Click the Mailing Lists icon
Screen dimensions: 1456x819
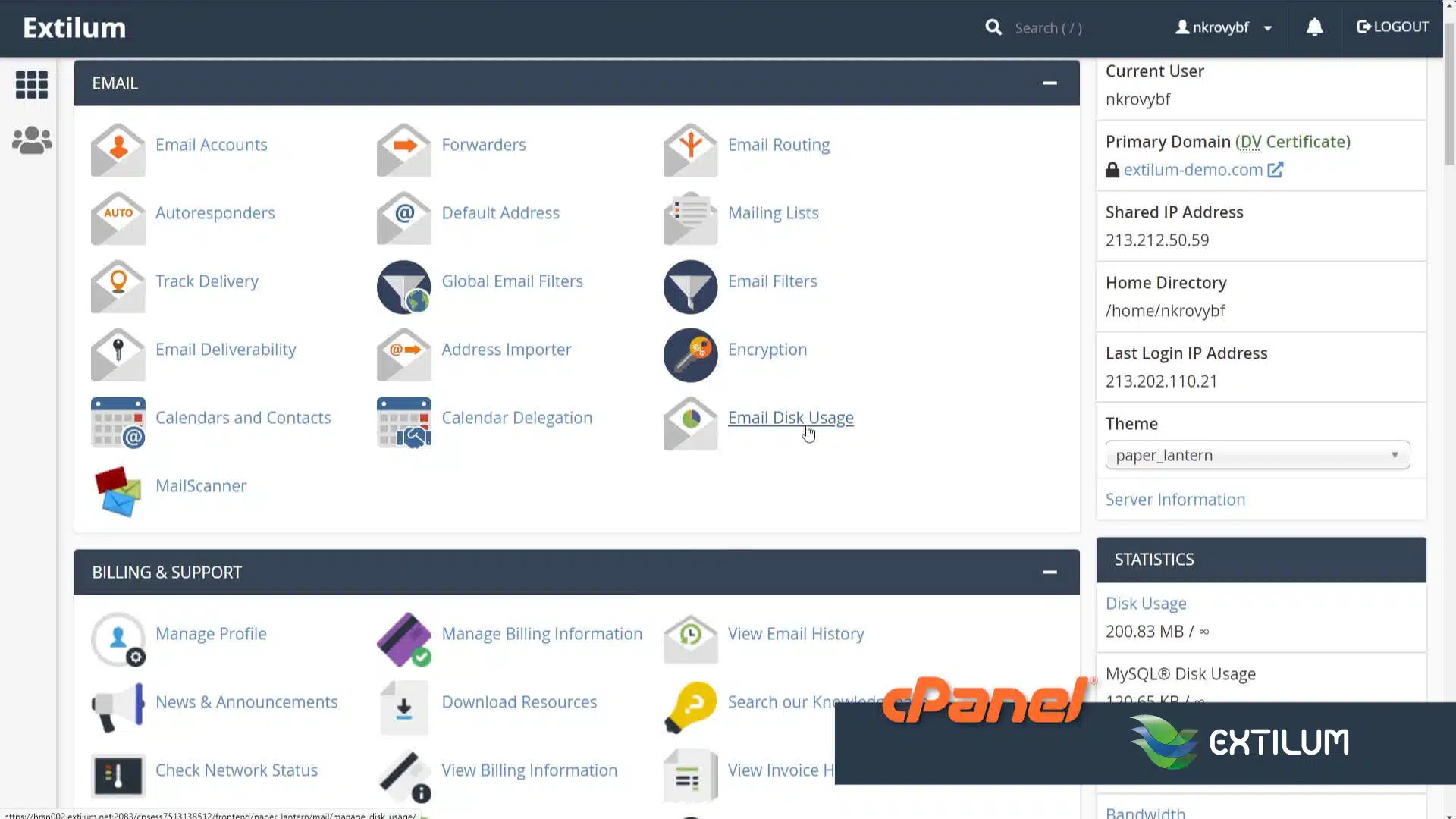(x=690, y=218)
